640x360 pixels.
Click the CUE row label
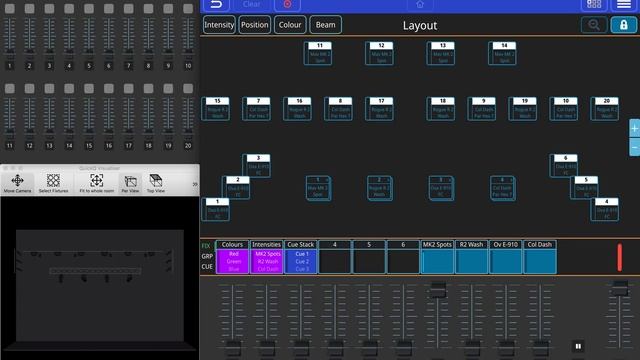pyautogui.click(x=207, y=267)
